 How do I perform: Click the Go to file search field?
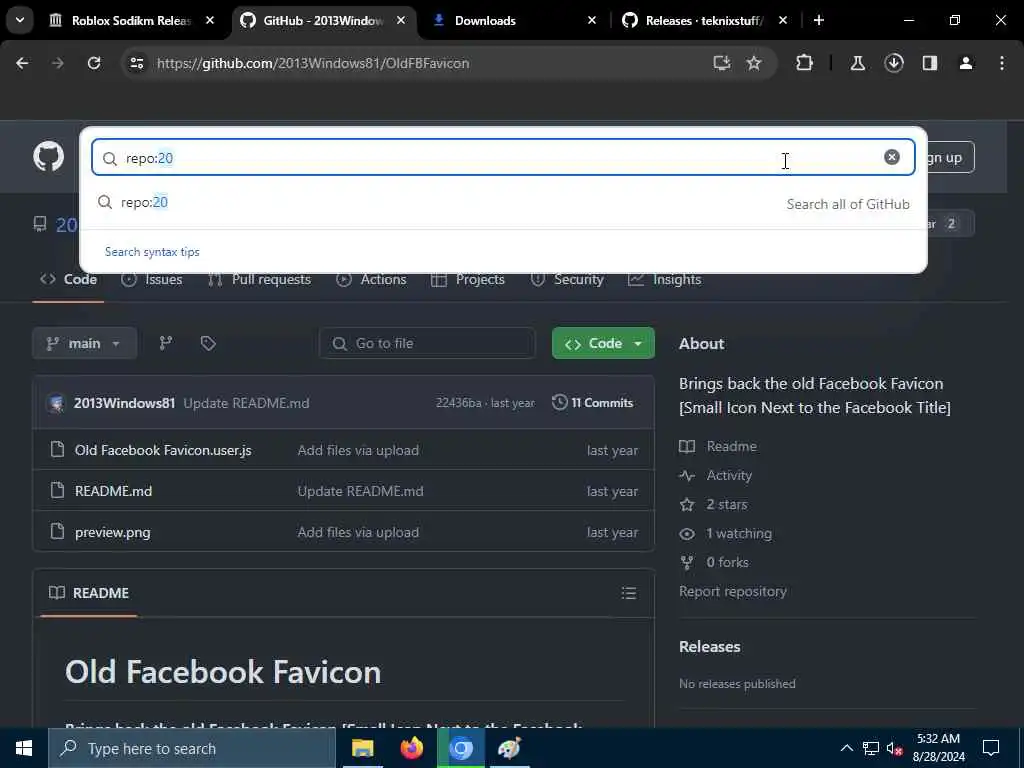click(x=427, y=344)
